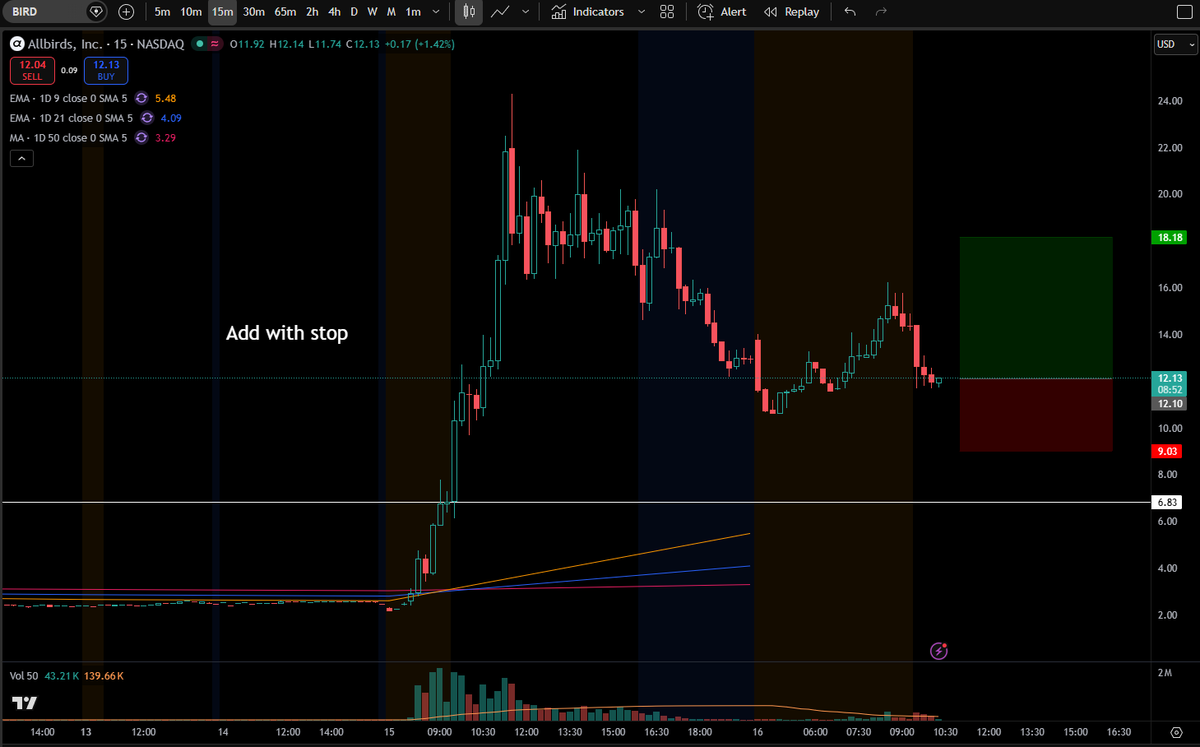Select the 5m timeframe
This screenshot has height=747, width=1200.
pyautogui.click(x=162, y=12)
